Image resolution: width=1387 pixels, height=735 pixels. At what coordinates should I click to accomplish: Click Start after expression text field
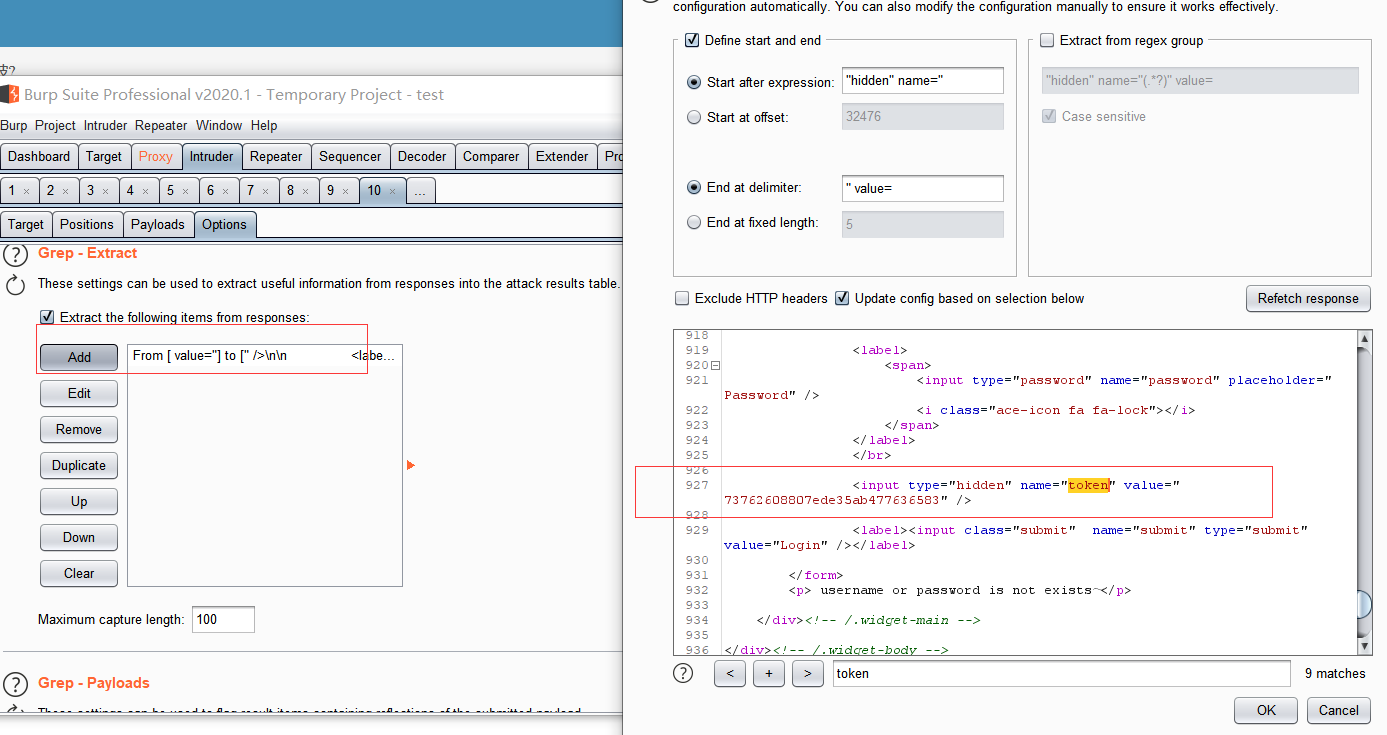pyautogui.click(x=923, y=81)
